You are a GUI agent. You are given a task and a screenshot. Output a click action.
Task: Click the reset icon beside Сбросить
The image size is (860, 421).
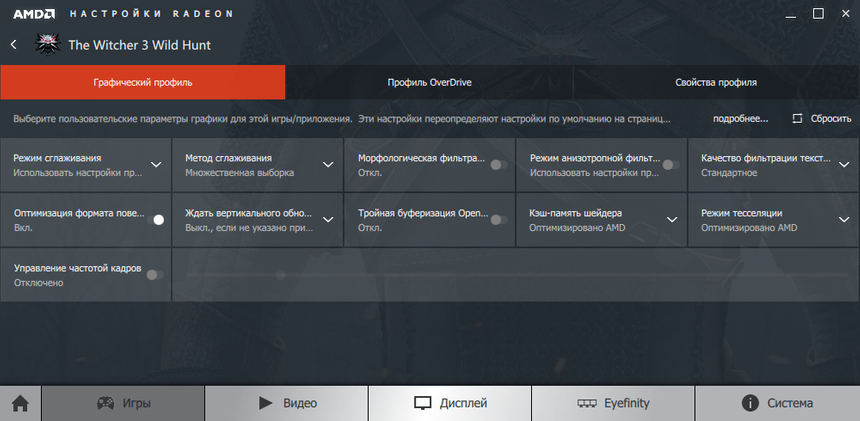(797, 118)
